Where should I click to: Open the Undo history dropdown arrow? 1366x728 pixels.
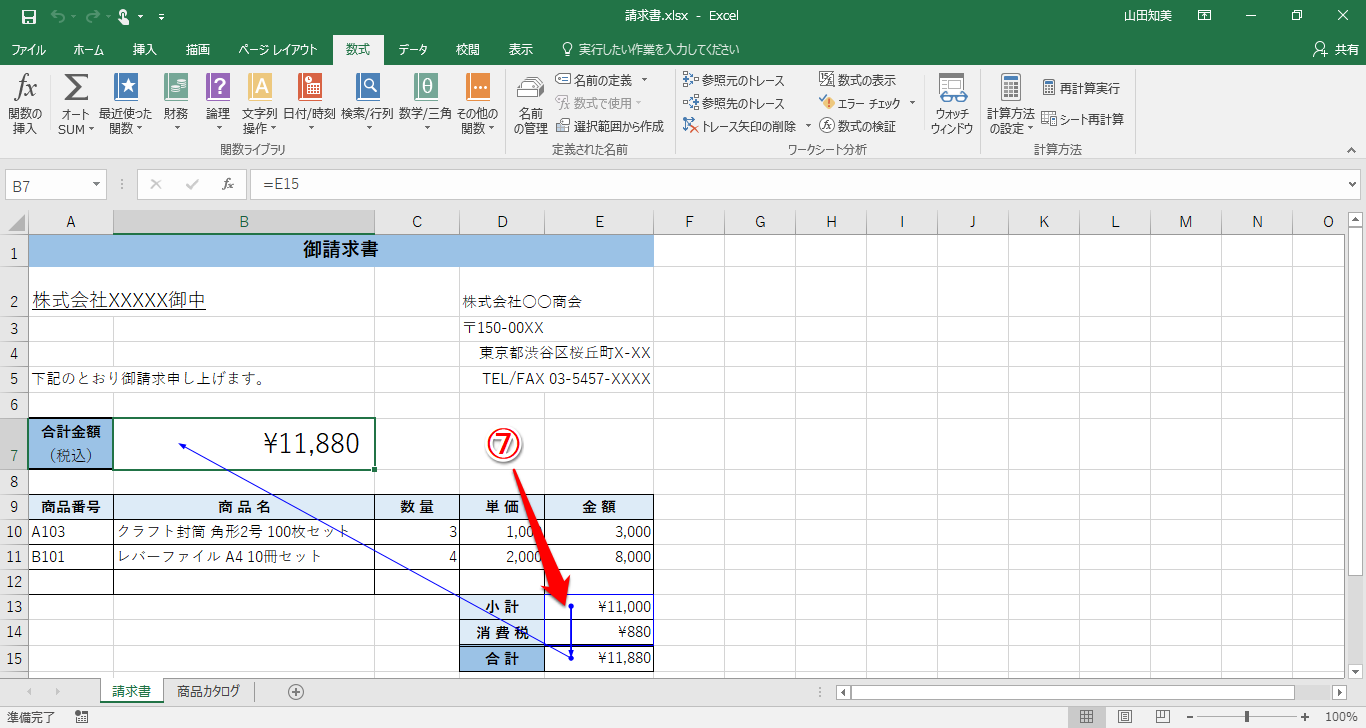73,16
